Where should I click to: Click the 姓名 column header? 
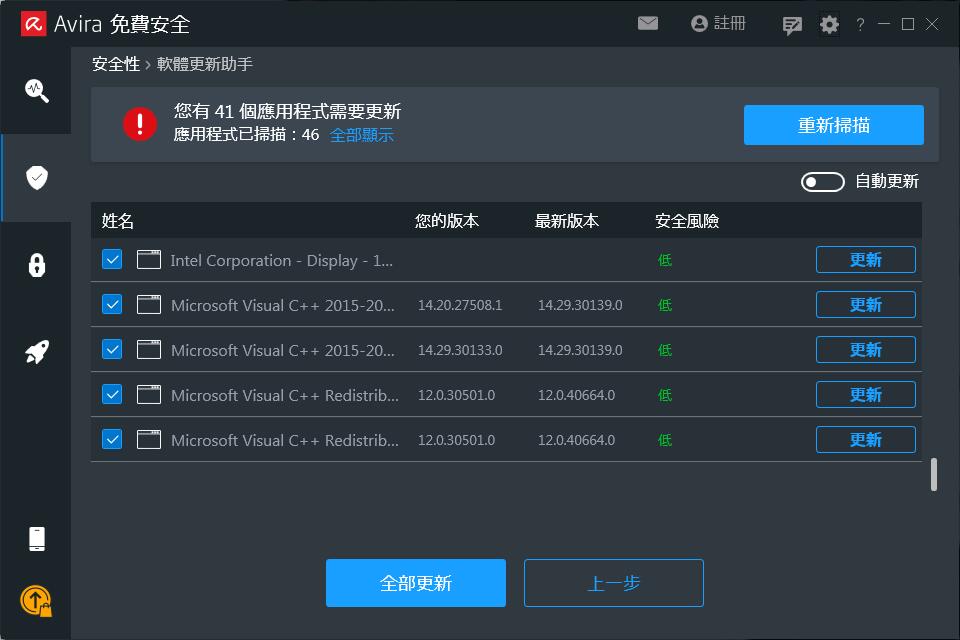pos(118,220)
